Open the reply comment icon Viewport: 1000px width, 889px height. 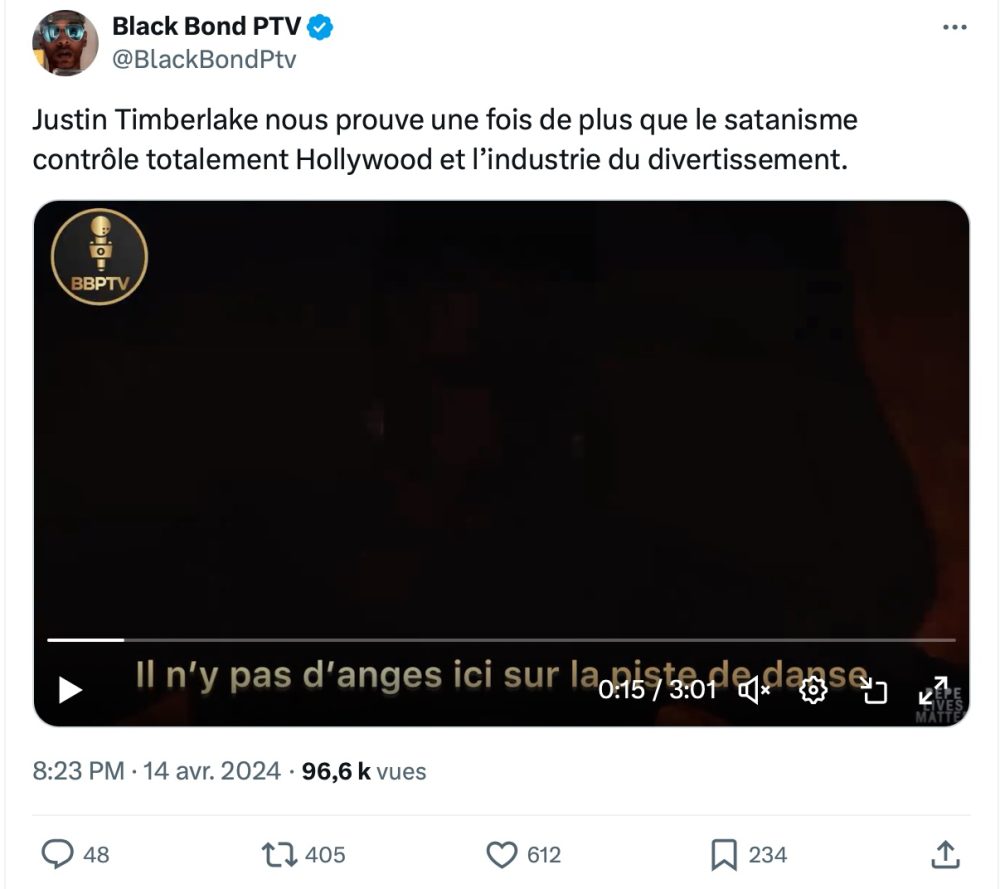point(57,855)
